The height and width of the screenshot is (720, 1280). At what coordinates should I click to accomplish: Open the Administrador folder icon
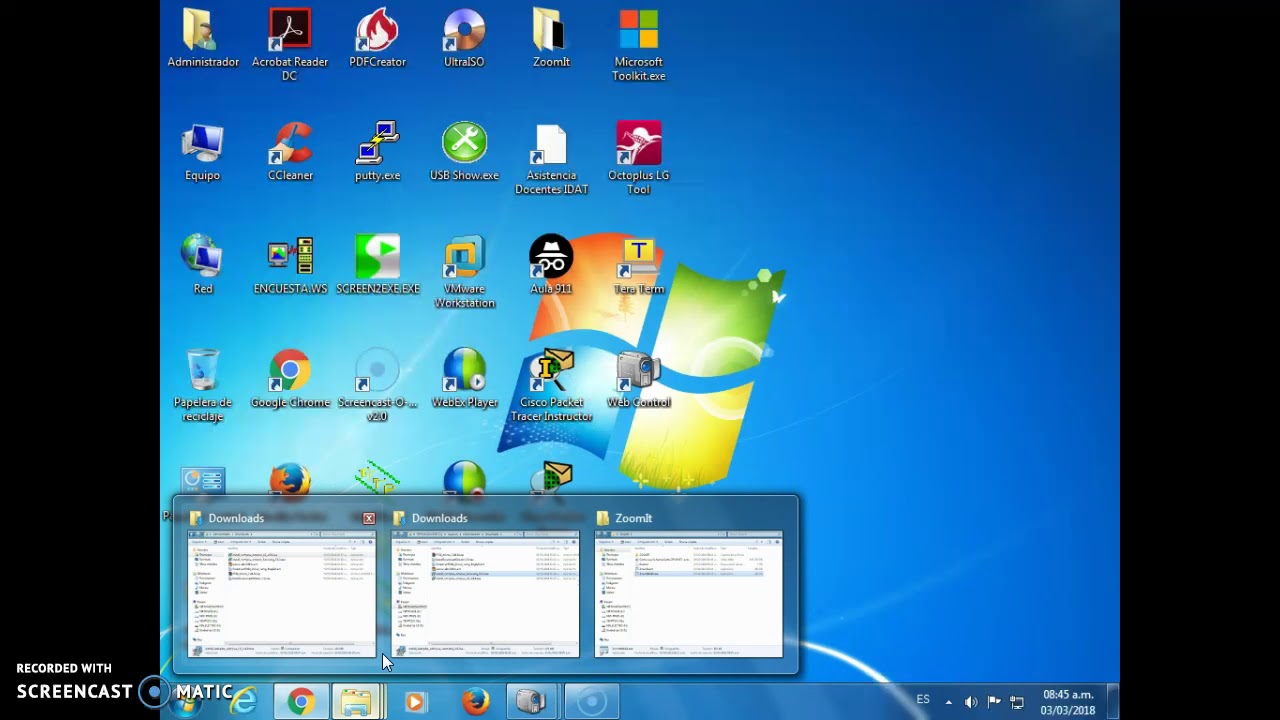pos(203,39)
